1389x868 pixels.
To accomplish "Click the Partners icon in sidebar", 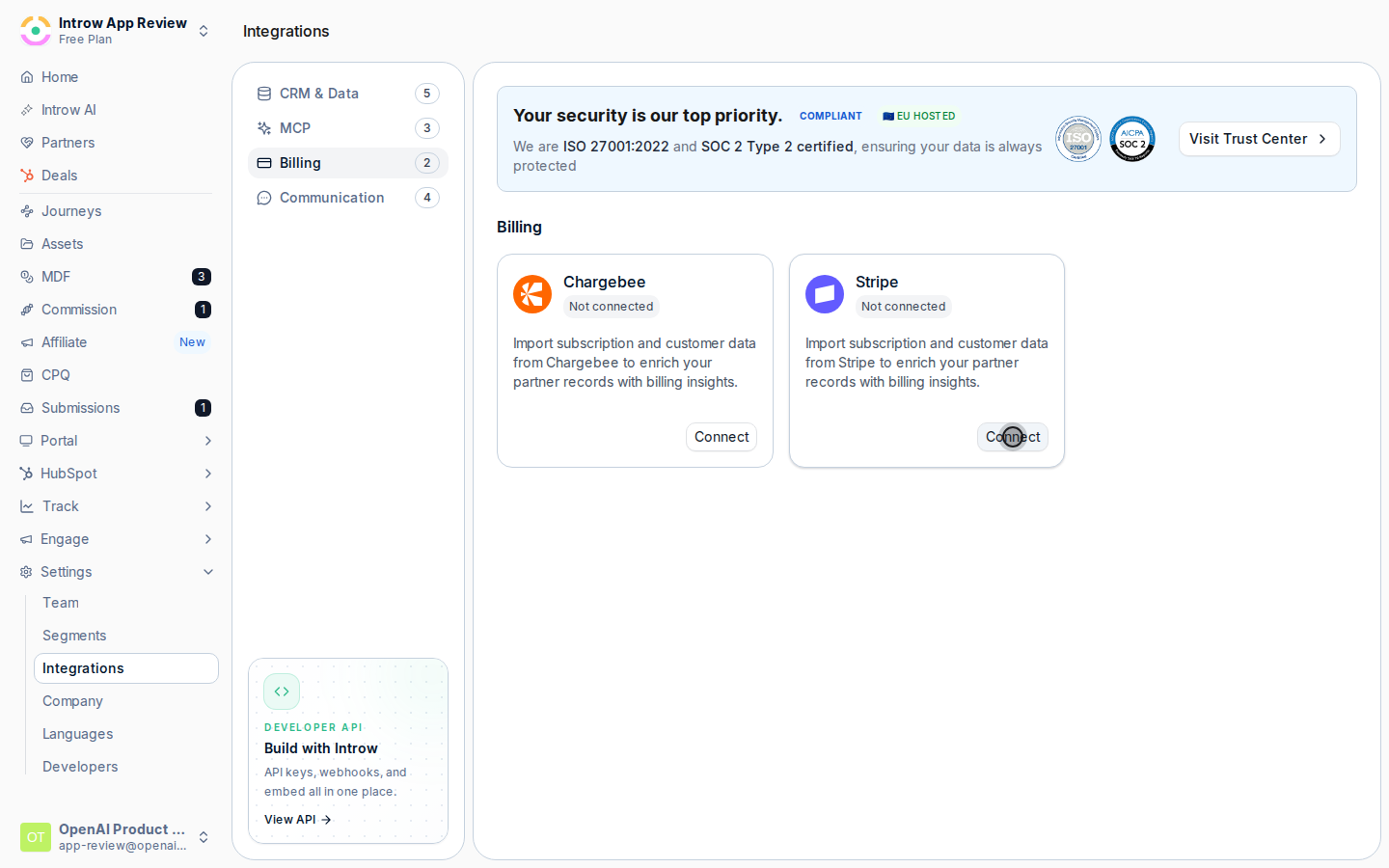I will pos(27,143).
